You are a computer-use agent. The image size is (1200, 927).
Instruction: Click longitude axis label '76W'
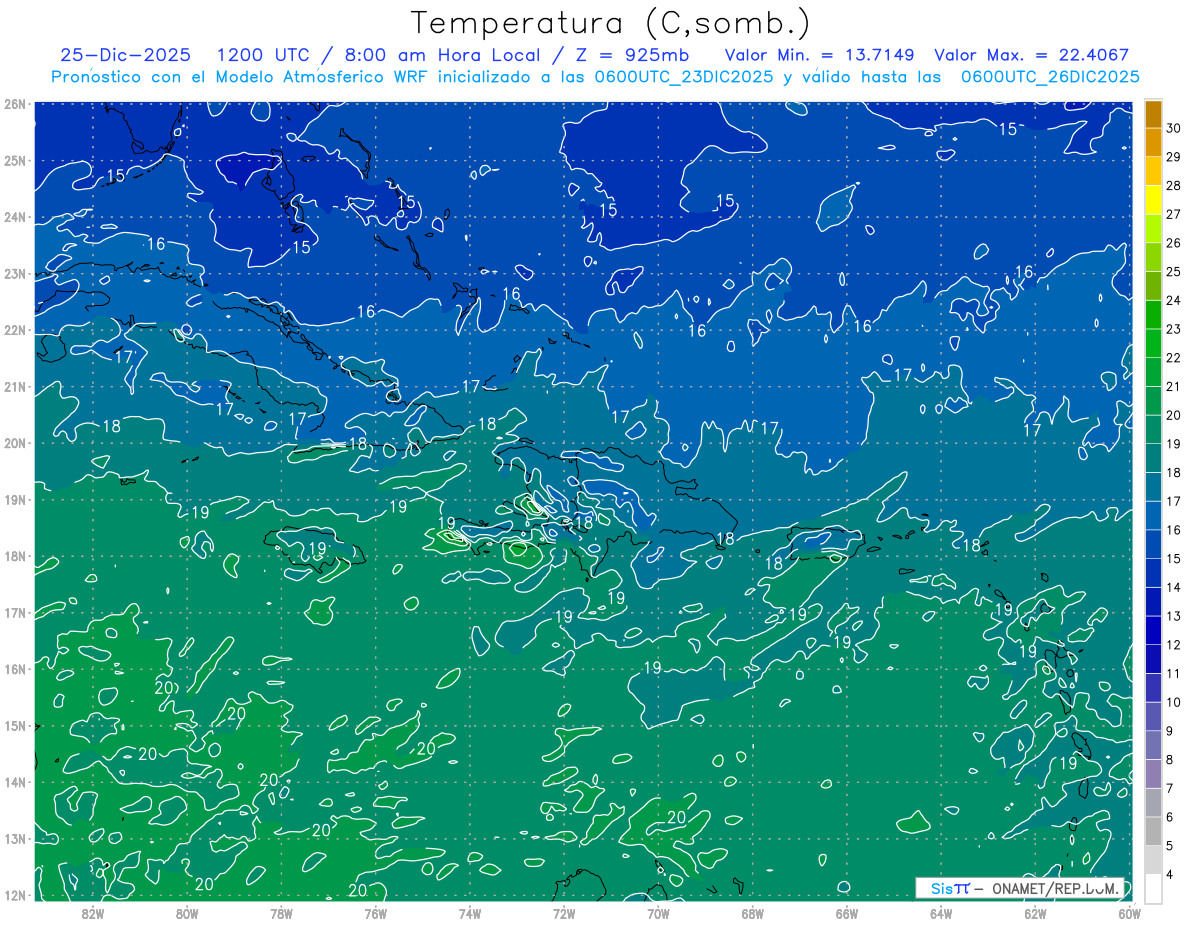tap(376, 913)
